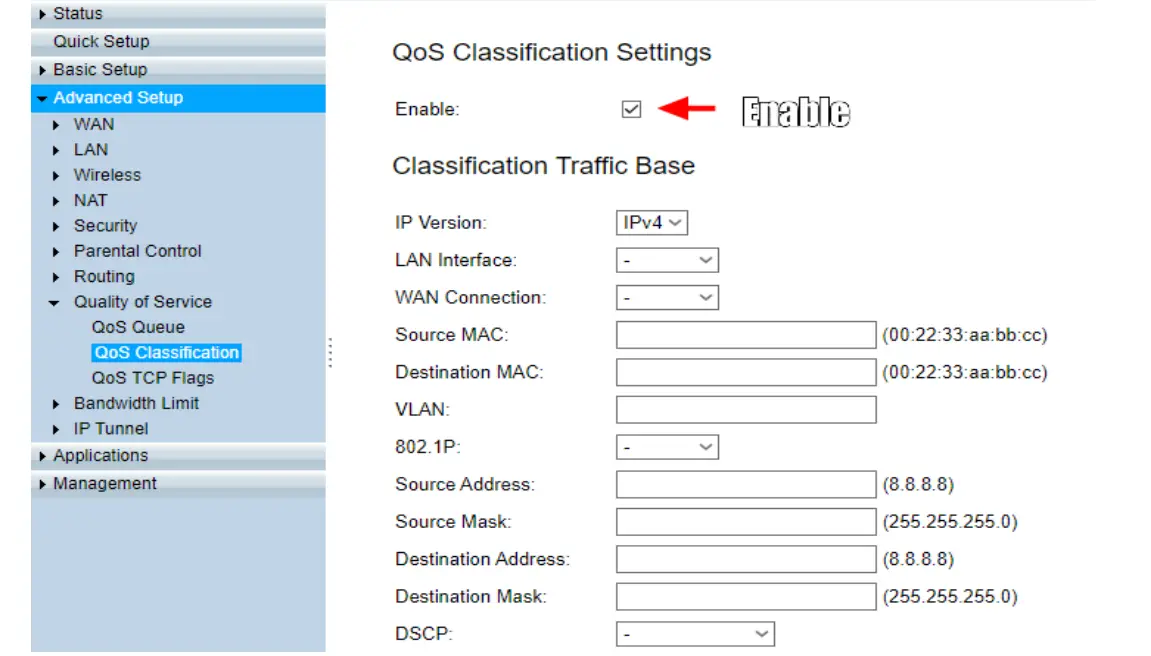Viewport: 1151px width, 656px height.
Task: Enable the QoS Classification checkbox
Action: coord(631,109)
